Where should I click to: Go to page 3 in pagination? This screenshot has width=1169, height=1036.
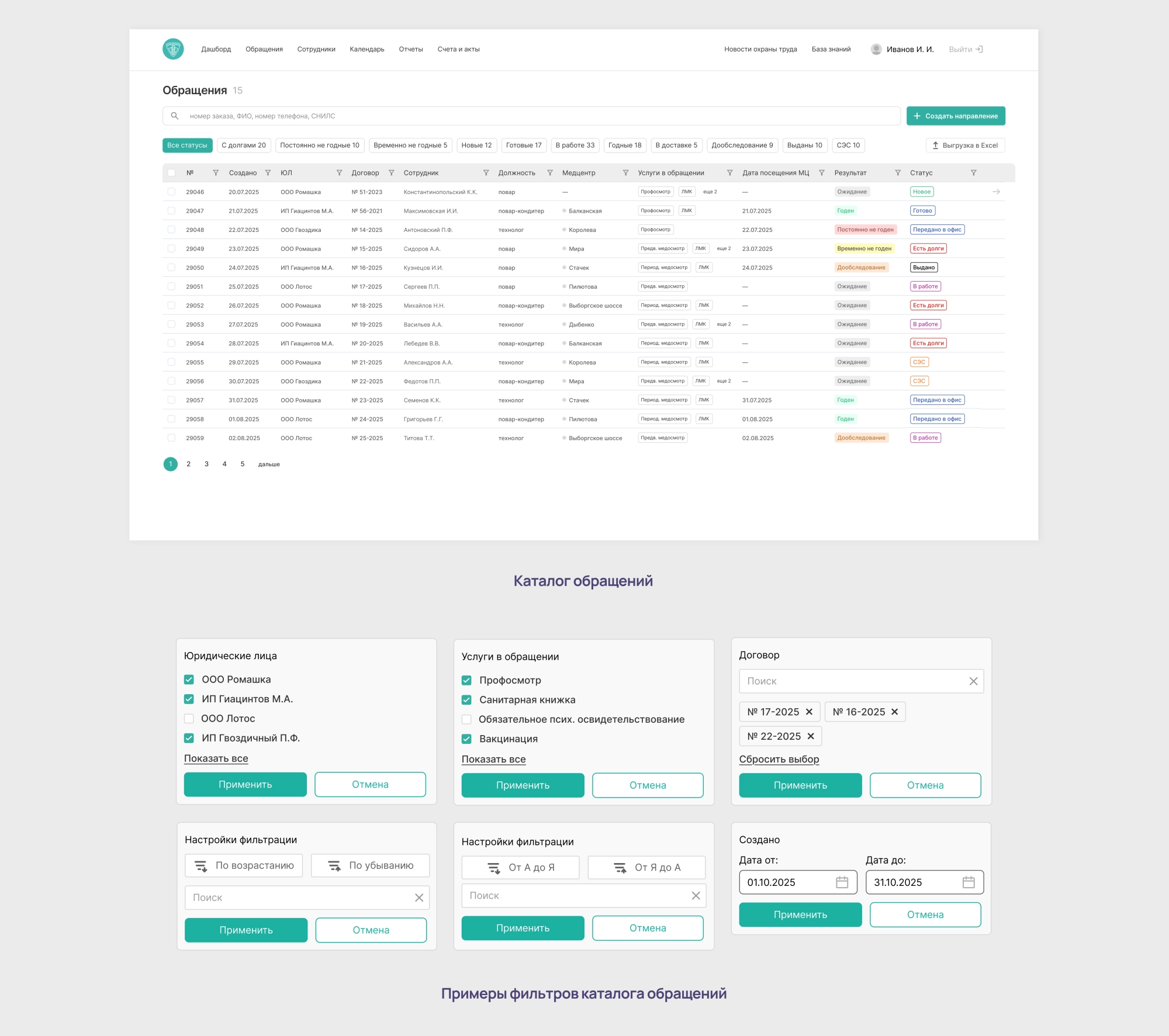click(206, 464)
